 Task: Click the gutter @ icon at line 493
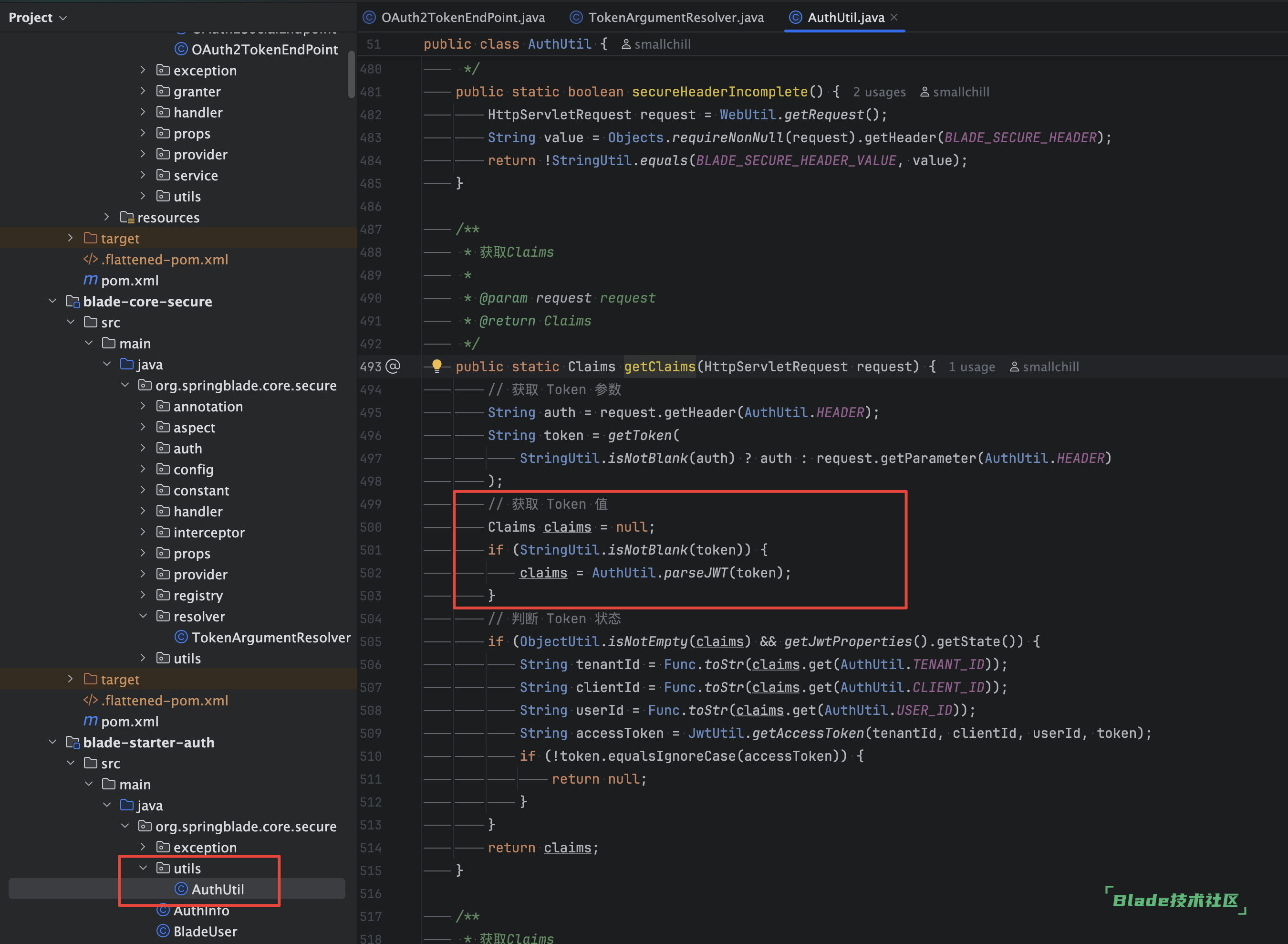pos(393,366)
